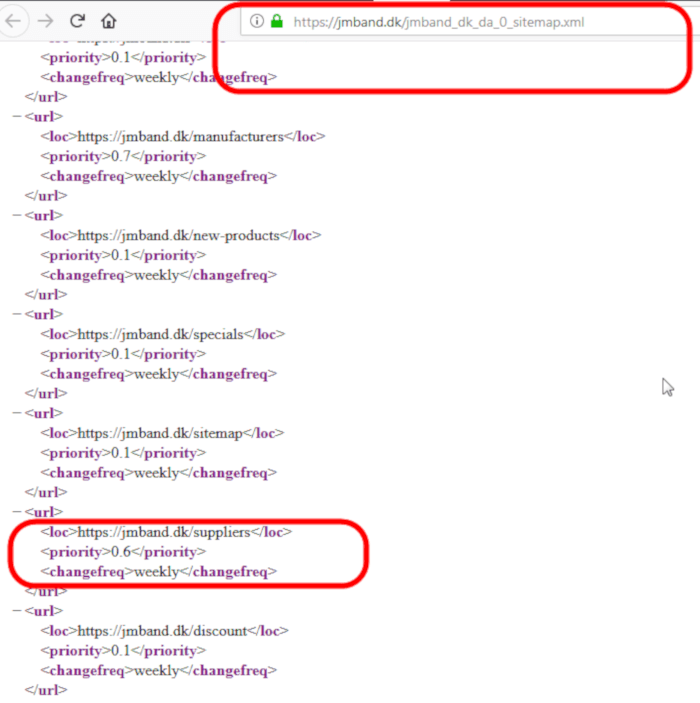
Task: Click priority 0.1 under discount loc
Action: click(123, 651)
